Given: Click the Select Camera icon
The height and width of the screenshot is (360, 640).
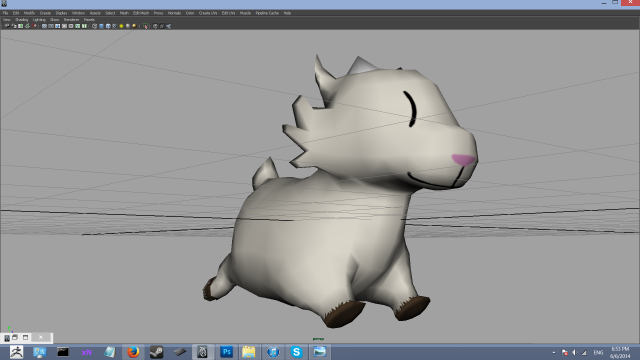Looking at the screenshot, I should [7, 26].
